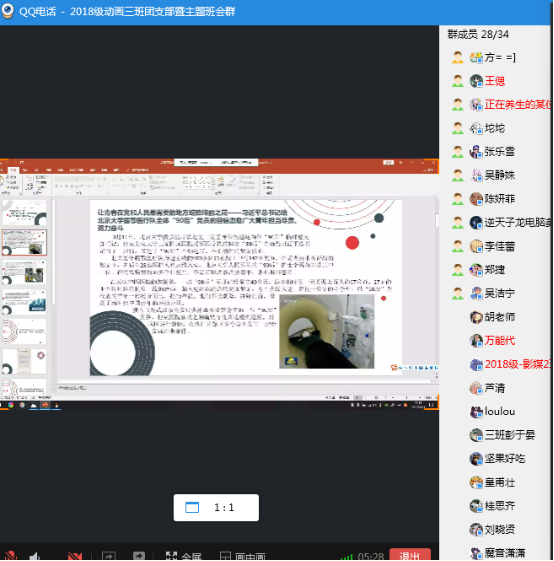Click the green online status icon beside 方= =]
Screen dimensions: 554x561
click(x=457, y=57)
